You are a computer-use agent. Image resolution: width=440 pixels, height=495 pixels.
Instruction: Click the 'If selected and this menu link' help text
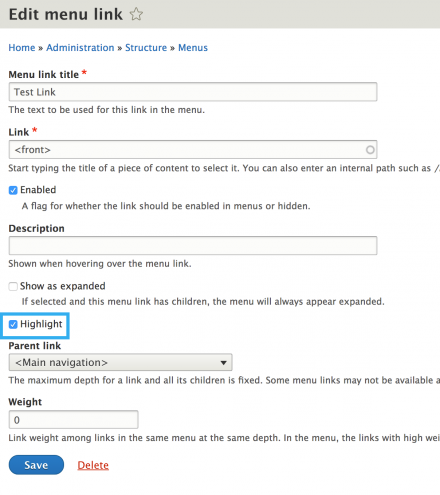coord(203,302)
